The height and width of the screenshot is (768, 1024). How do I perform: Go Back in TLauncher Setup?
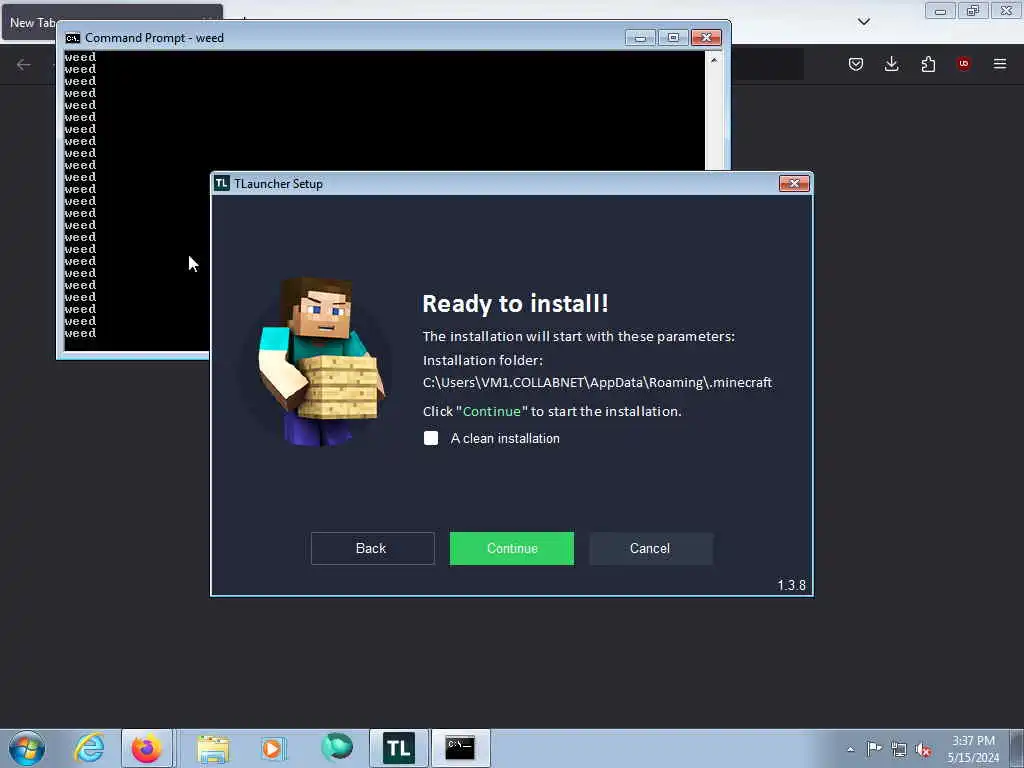click(x=372, y=548)
